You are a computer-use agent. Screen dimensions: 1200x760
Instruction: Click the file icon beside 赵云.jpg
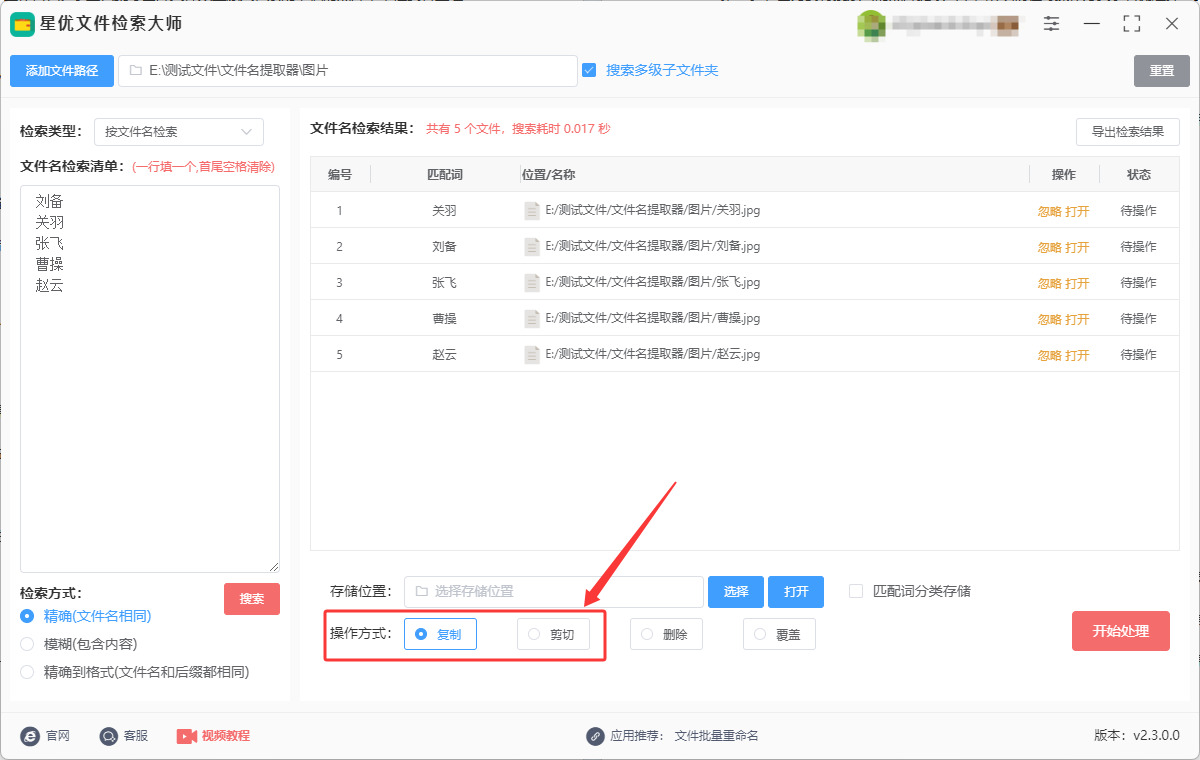[532, 355]
